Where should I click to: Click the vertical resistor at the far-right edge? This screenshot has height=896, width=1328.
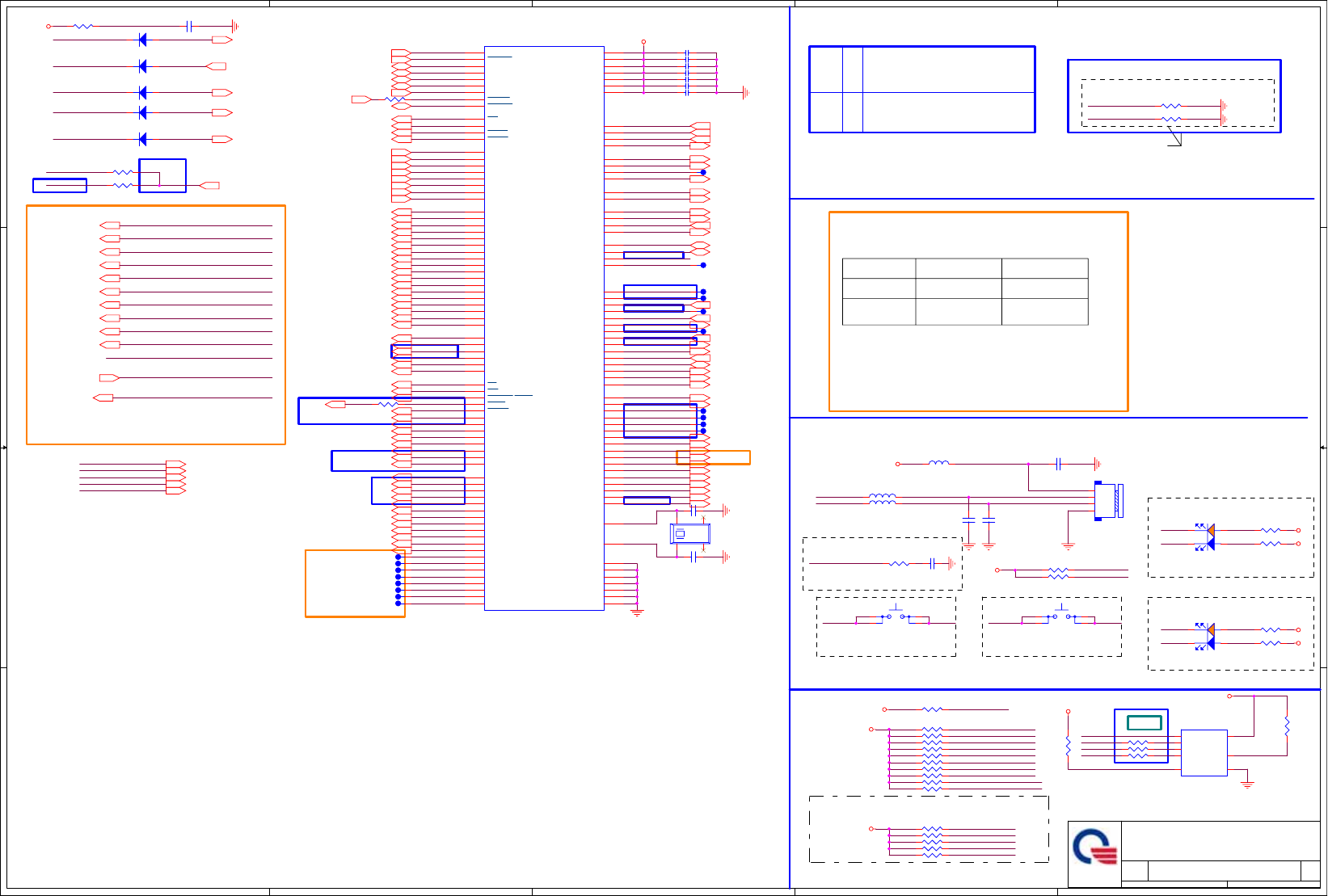point(1287,726)
